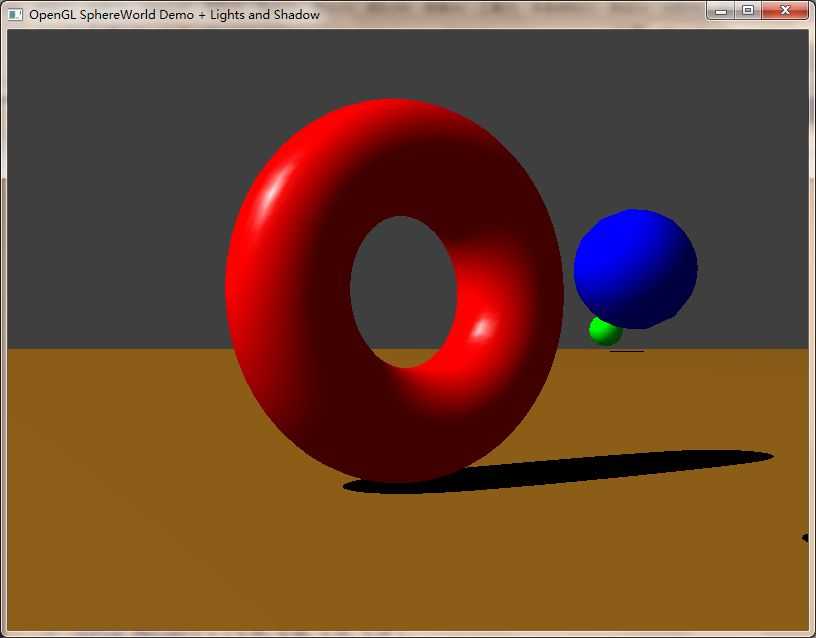This screenshot has width=816, height=638.
Task: Click the window title 'OpenGL SphereWorld Demo + Lights and Shadow'
Action: (174, 15)
